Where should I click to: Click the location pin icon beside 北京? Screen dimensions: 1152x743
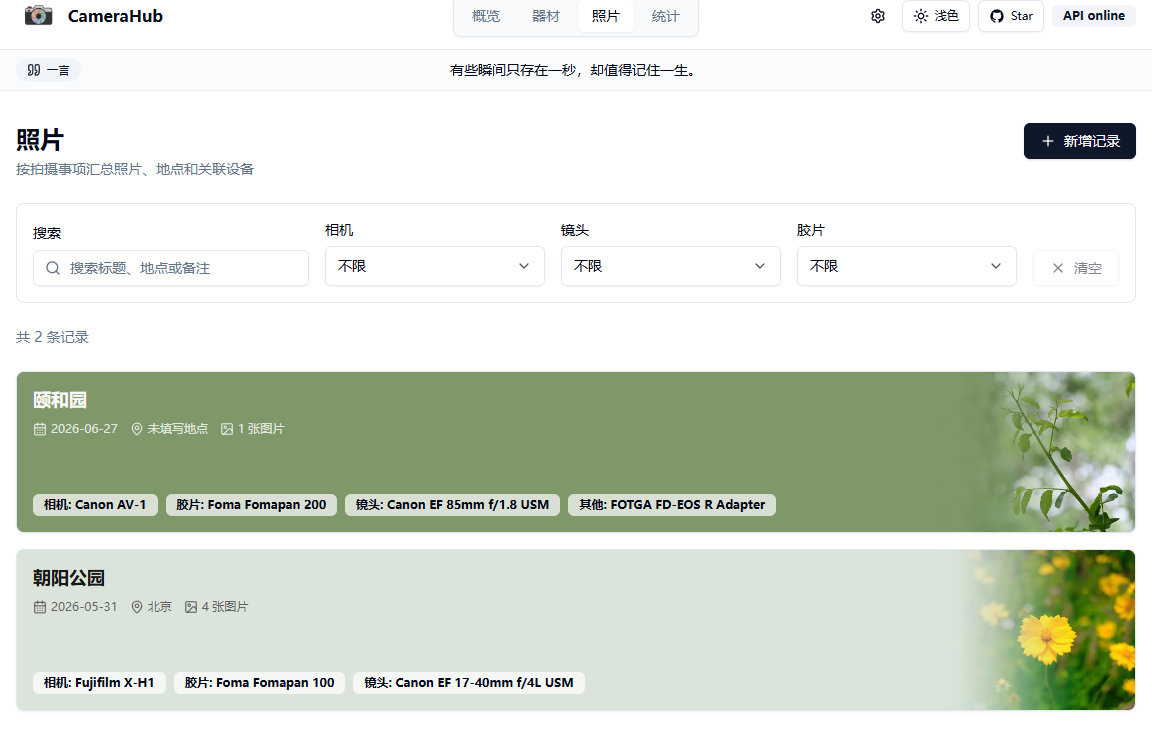coord(137,607)
